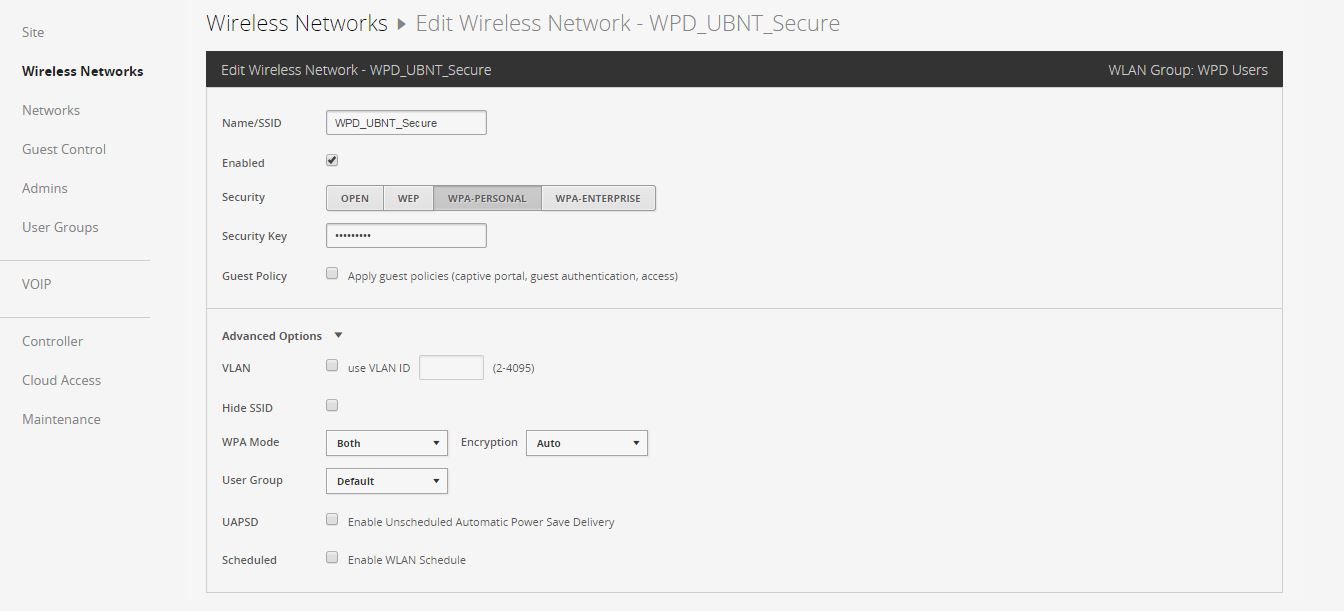1344x611 pixels.
Task: Select OPEN security option
Action: (x=354, y=198)
